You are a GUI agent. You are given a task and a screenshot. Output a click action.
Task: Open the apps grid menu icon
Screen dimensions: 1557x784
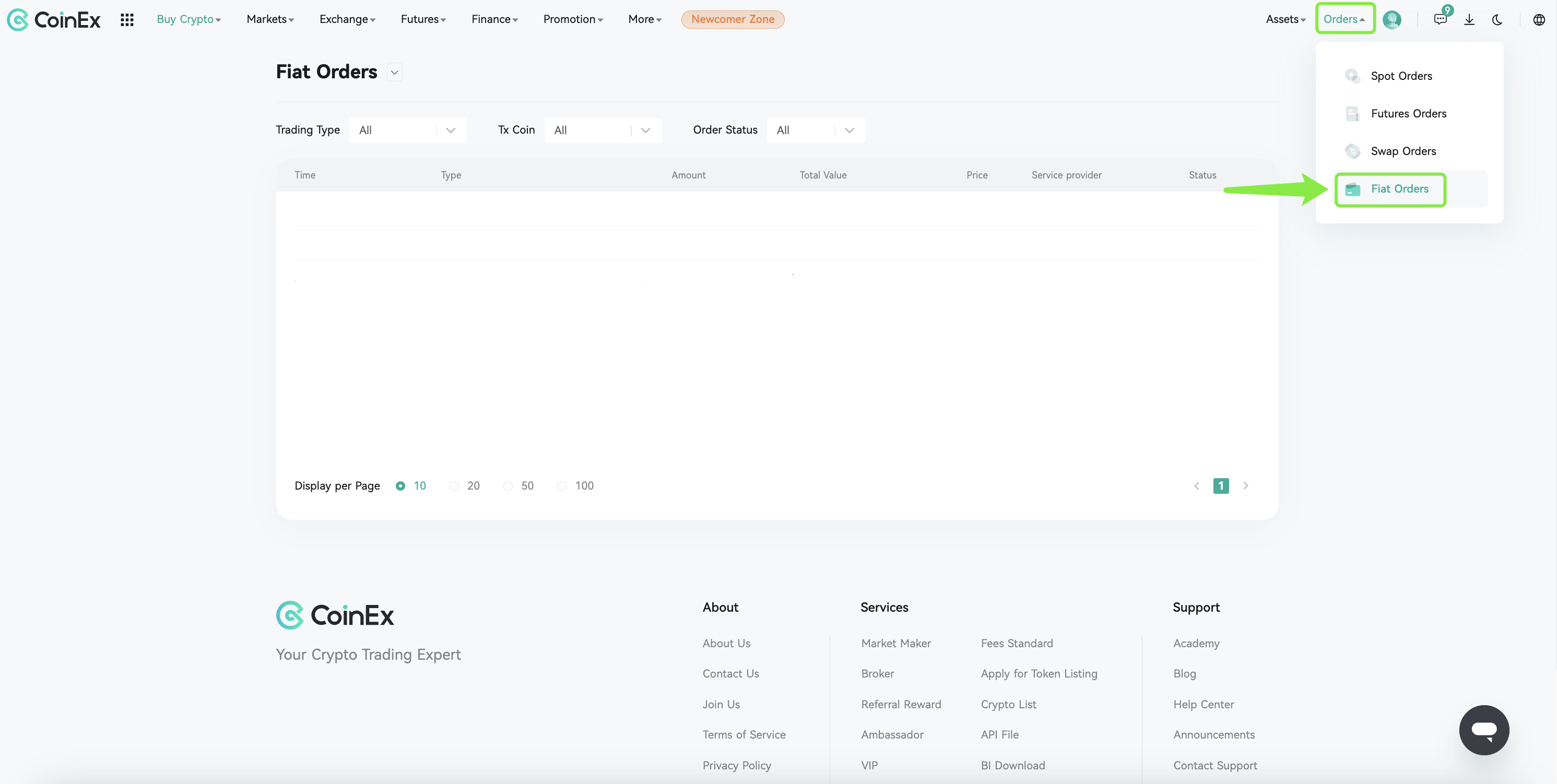click(x=127, y=19)
